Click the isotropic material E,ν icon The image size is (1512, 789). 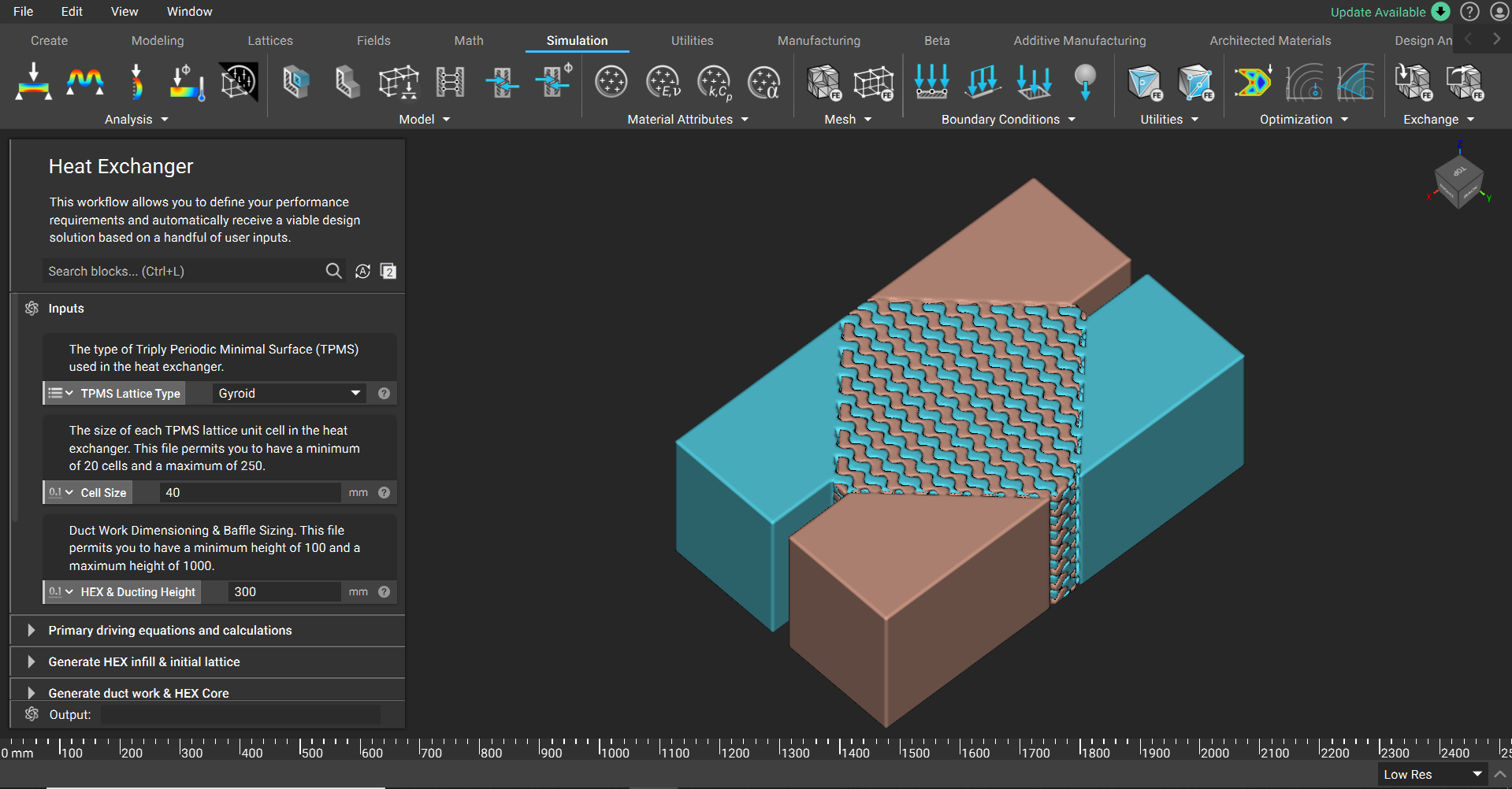tap(663, 82)
